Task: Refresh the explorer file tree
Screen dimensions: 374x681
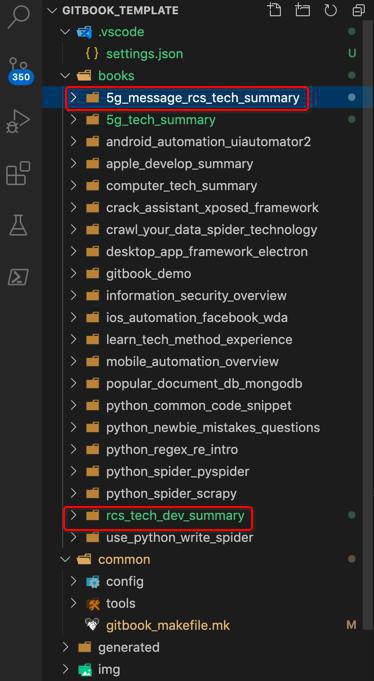Action: click(x=331, y=10)
